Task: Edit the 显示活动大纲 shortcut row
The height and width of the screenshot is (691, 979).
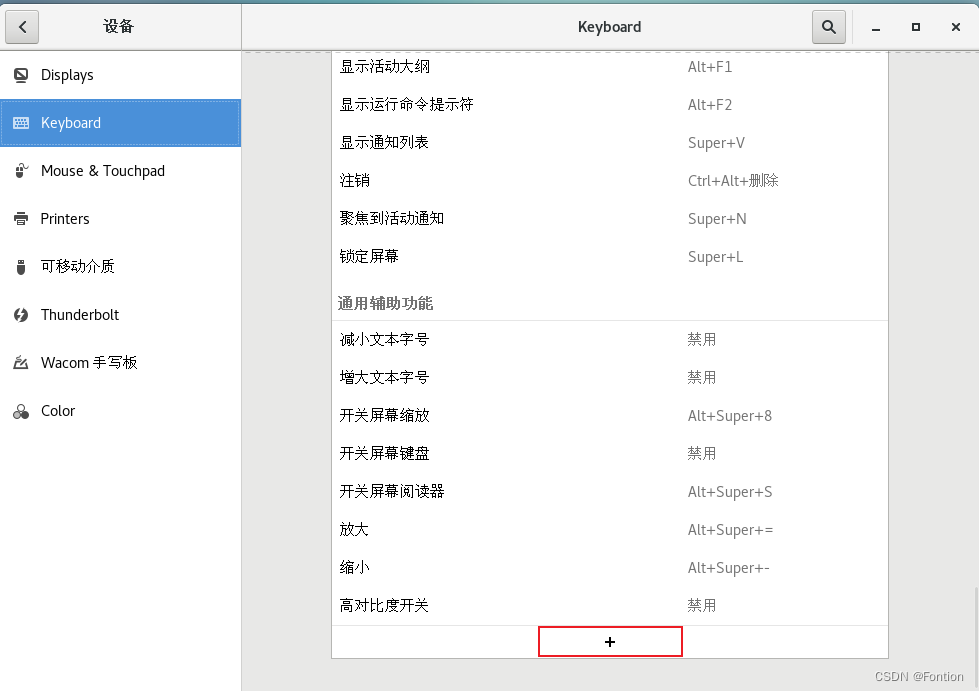Action: pos(609,67)
